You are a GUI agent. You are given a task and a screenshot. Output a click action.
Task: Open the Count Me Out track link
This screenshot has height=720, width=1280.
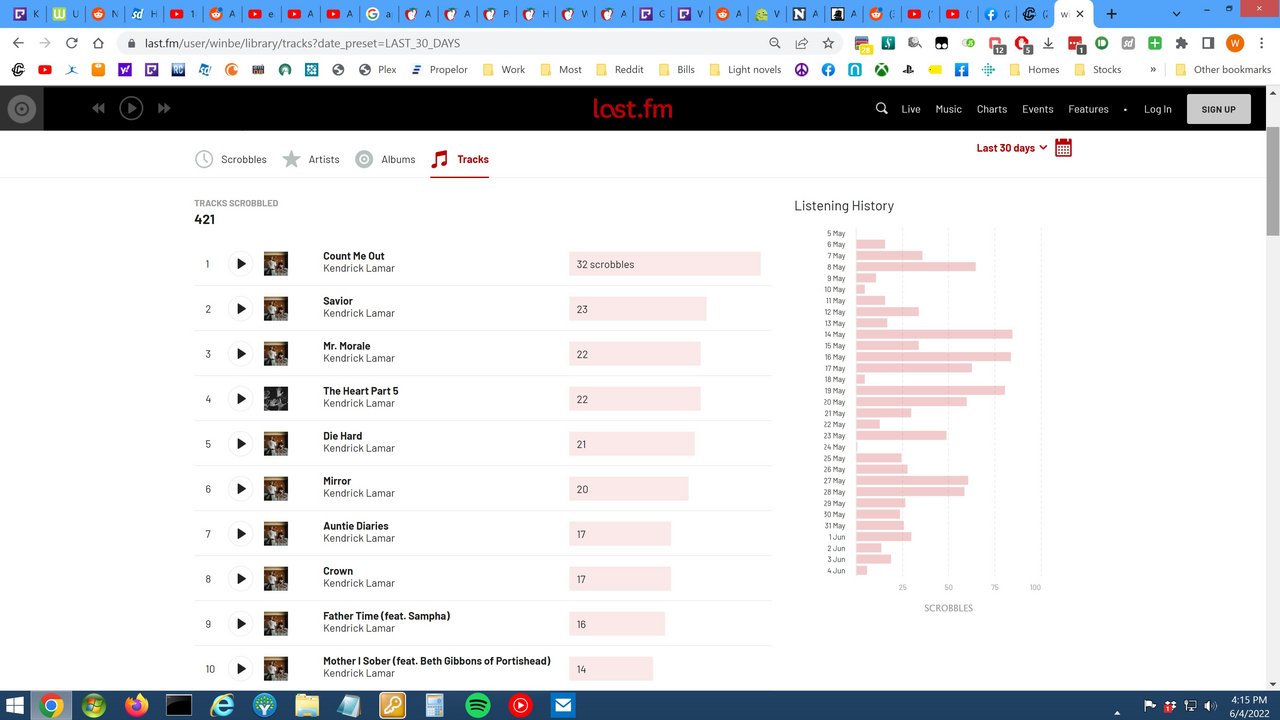point(354,256)
